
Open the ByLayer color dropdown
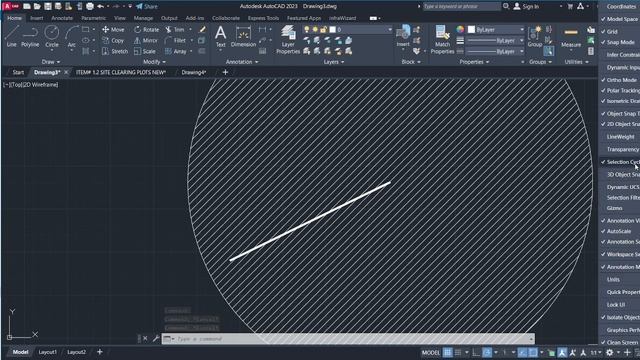[x=496, y=29]
